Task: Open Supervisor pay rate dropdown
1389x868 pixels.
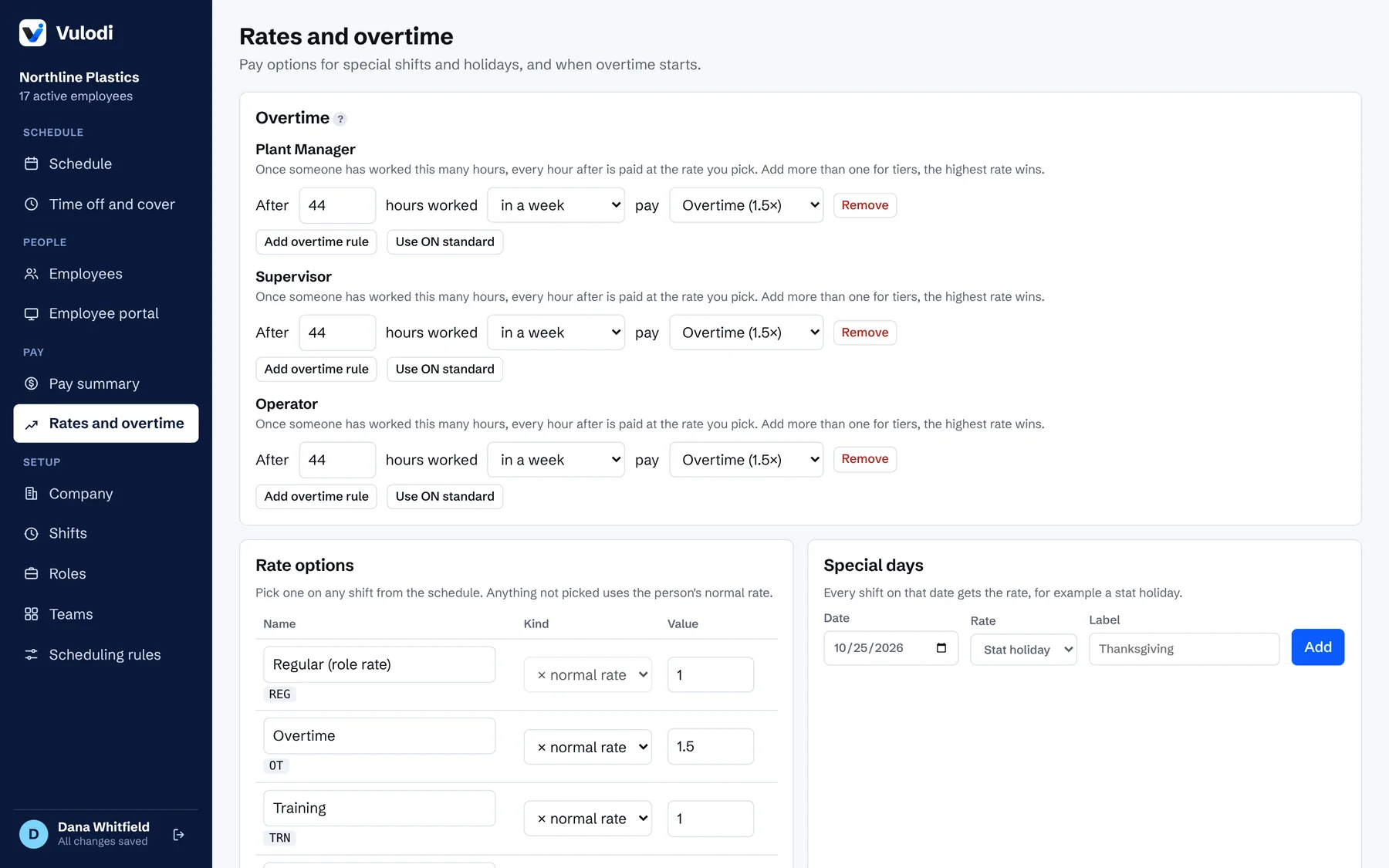Action: click(x=746, y=333)
